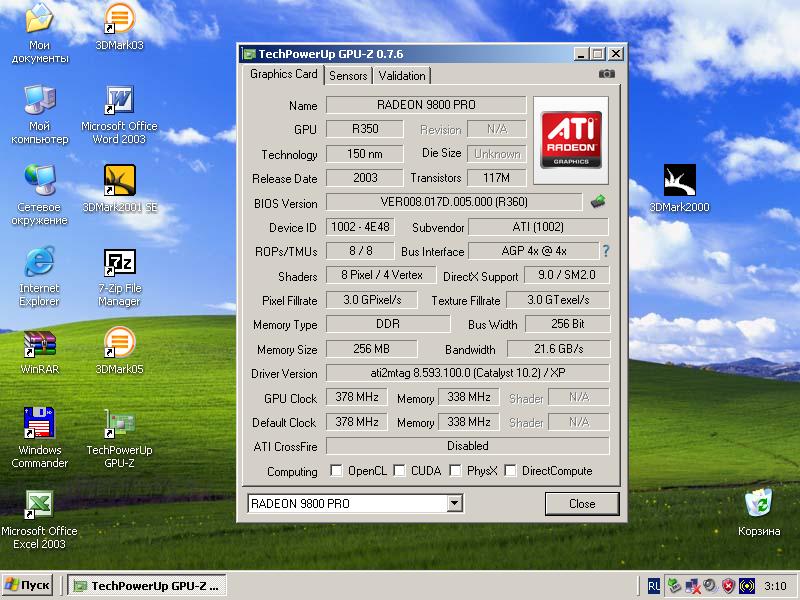The image size is (800, 600).
Task: Click the DirectX Support value 9.0 / SM2.0
Action: 566,275
